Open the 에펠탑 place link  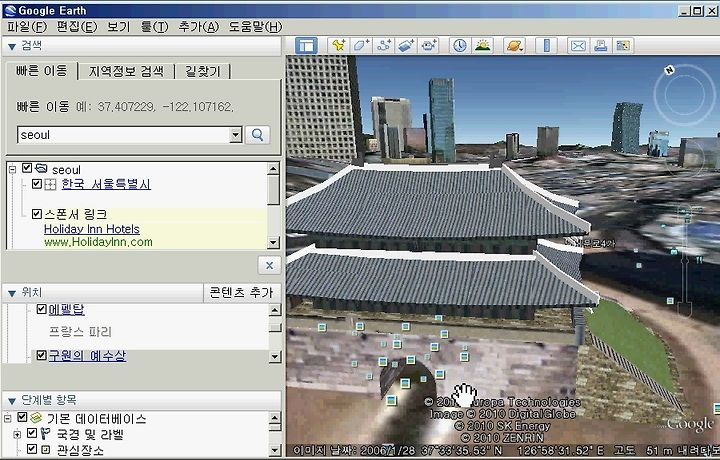point(67,309)
